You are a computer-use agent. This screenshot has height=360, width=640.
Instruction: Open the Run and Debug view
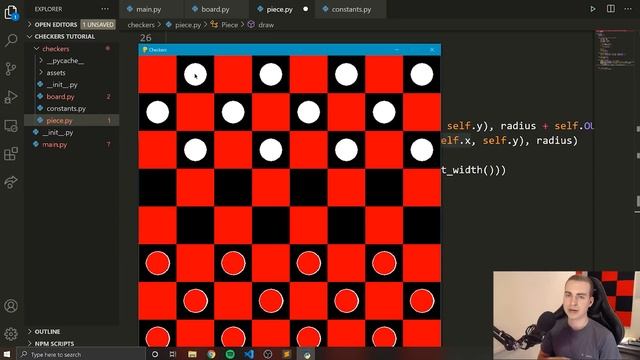pos(11,97)
